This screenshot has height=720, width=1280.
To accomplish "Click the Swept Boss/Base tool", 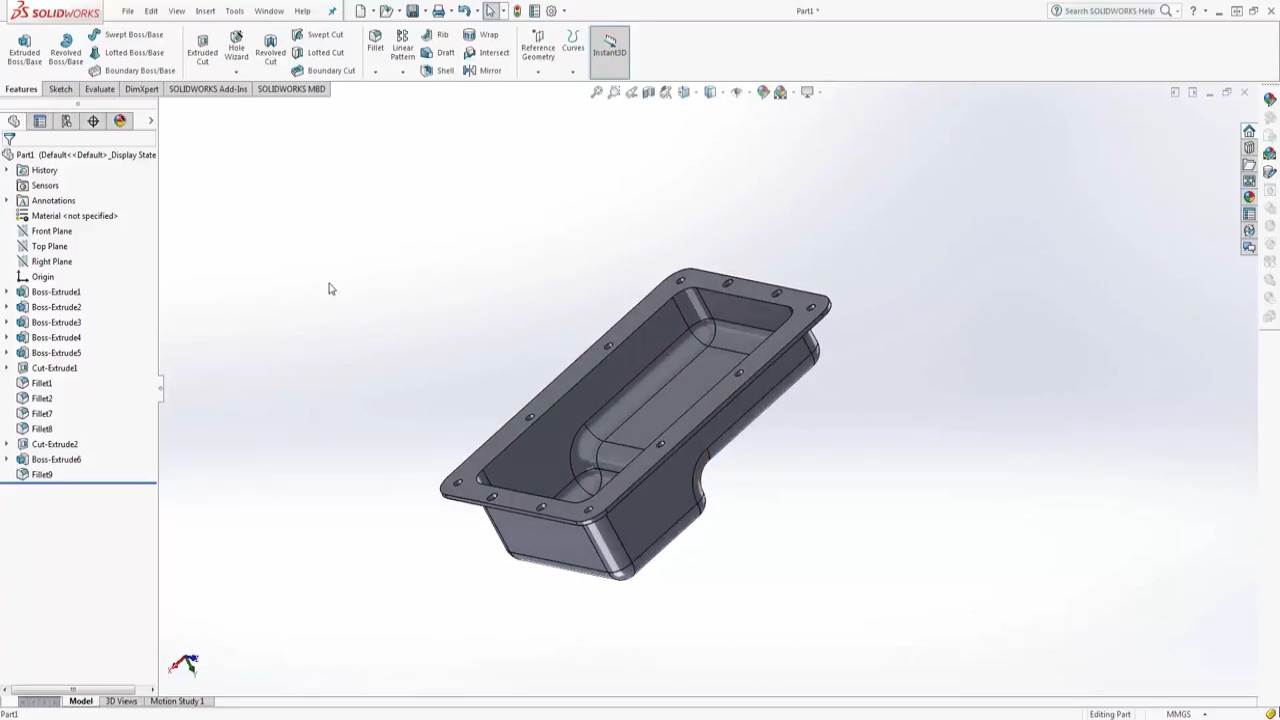I will (x=125, y=35).
